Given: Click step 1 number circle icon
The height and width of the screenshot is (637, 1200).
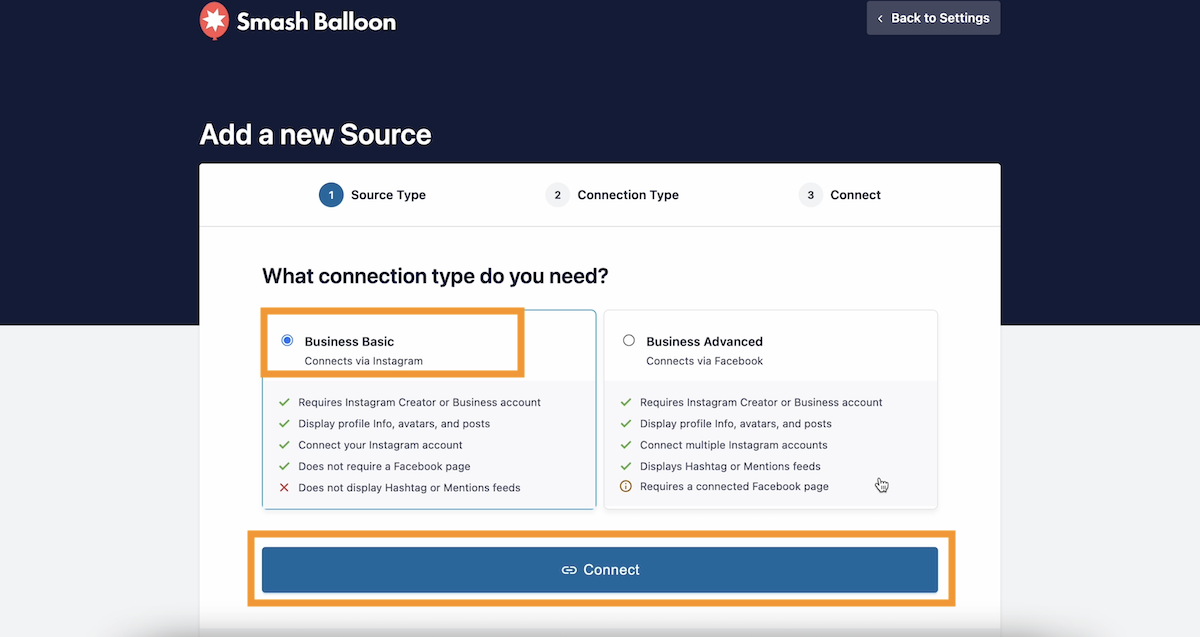Looking at the screenshot, I should point(331,195).
